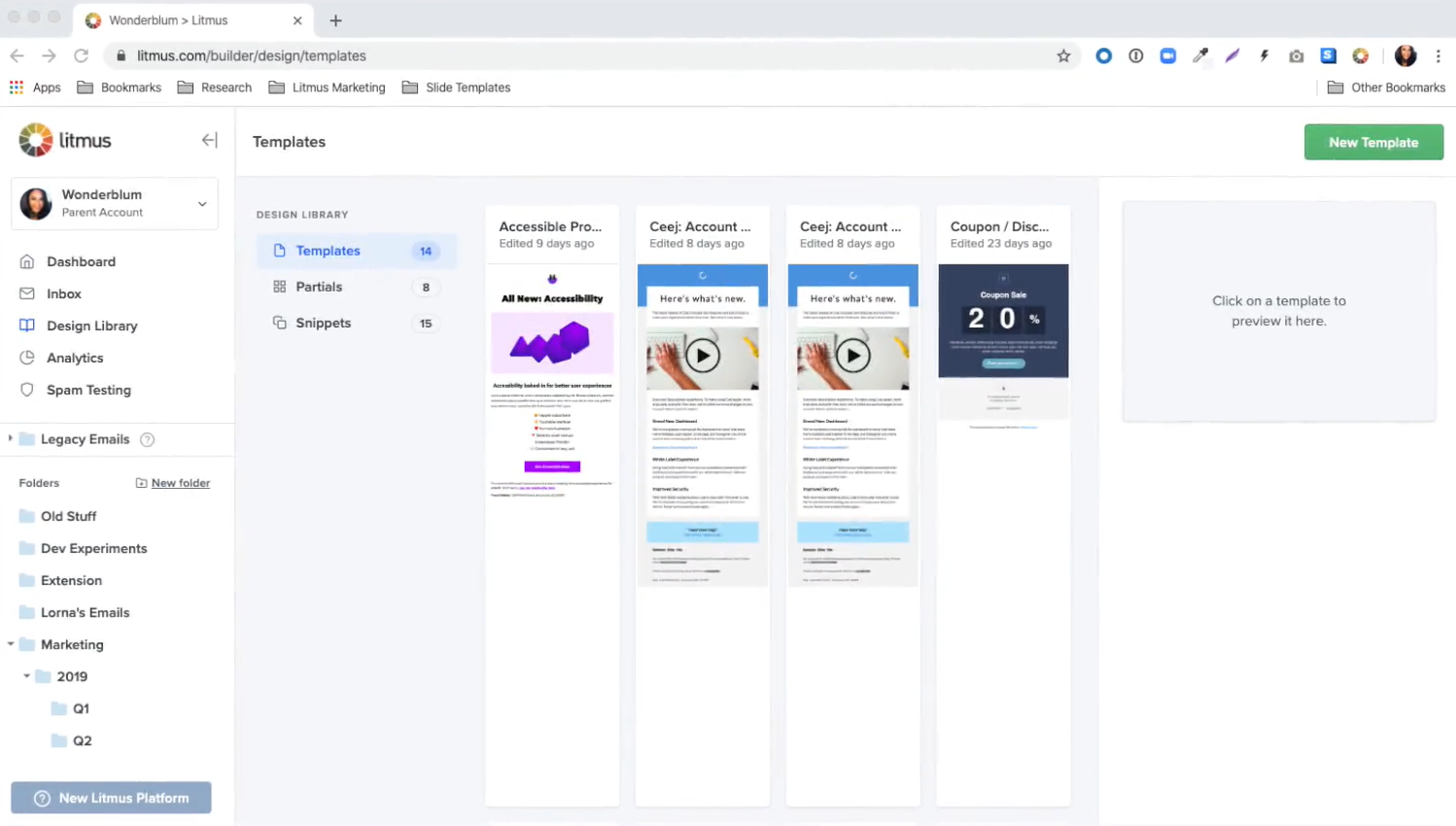
Task: Select the Coupon / Discount template thumbnail
Action: point(1002,321)
